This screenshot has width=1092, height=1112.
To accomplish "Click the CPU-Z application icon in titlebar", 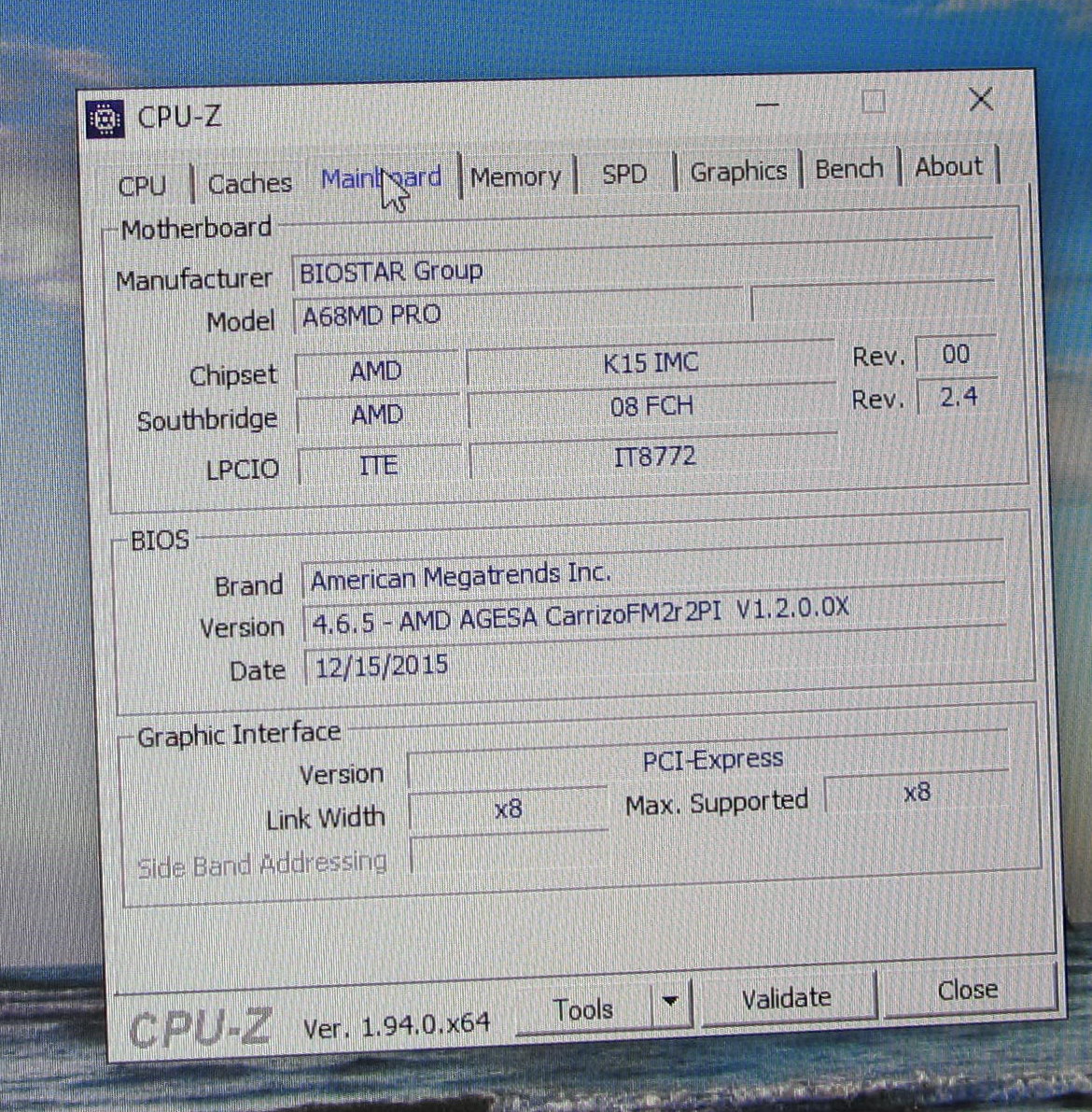I will 105,118.
